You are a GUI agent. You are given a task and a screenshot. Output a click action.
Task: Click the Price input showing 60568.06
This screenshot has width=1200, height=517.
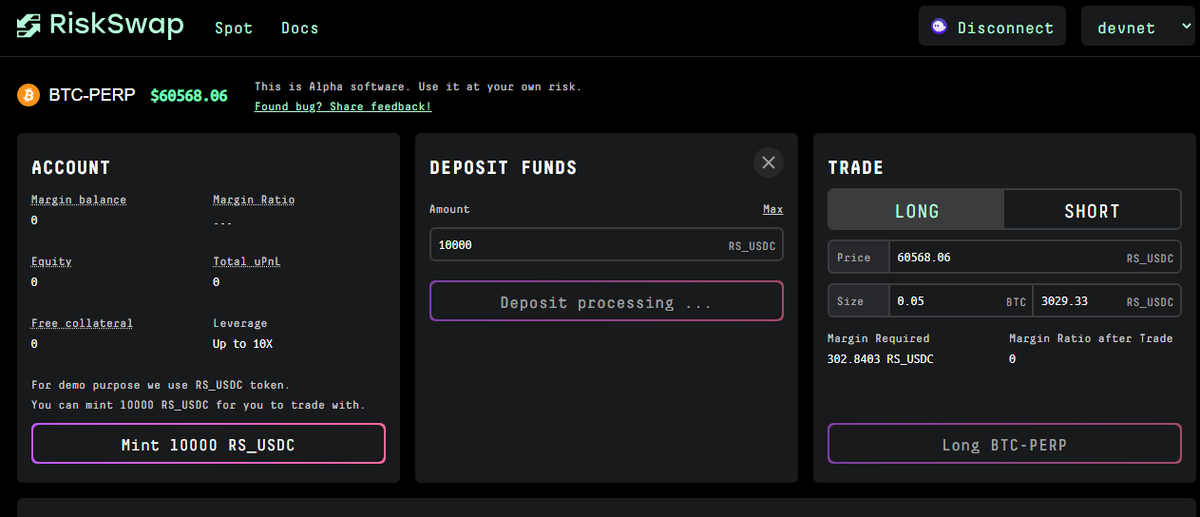[1034, 258]
